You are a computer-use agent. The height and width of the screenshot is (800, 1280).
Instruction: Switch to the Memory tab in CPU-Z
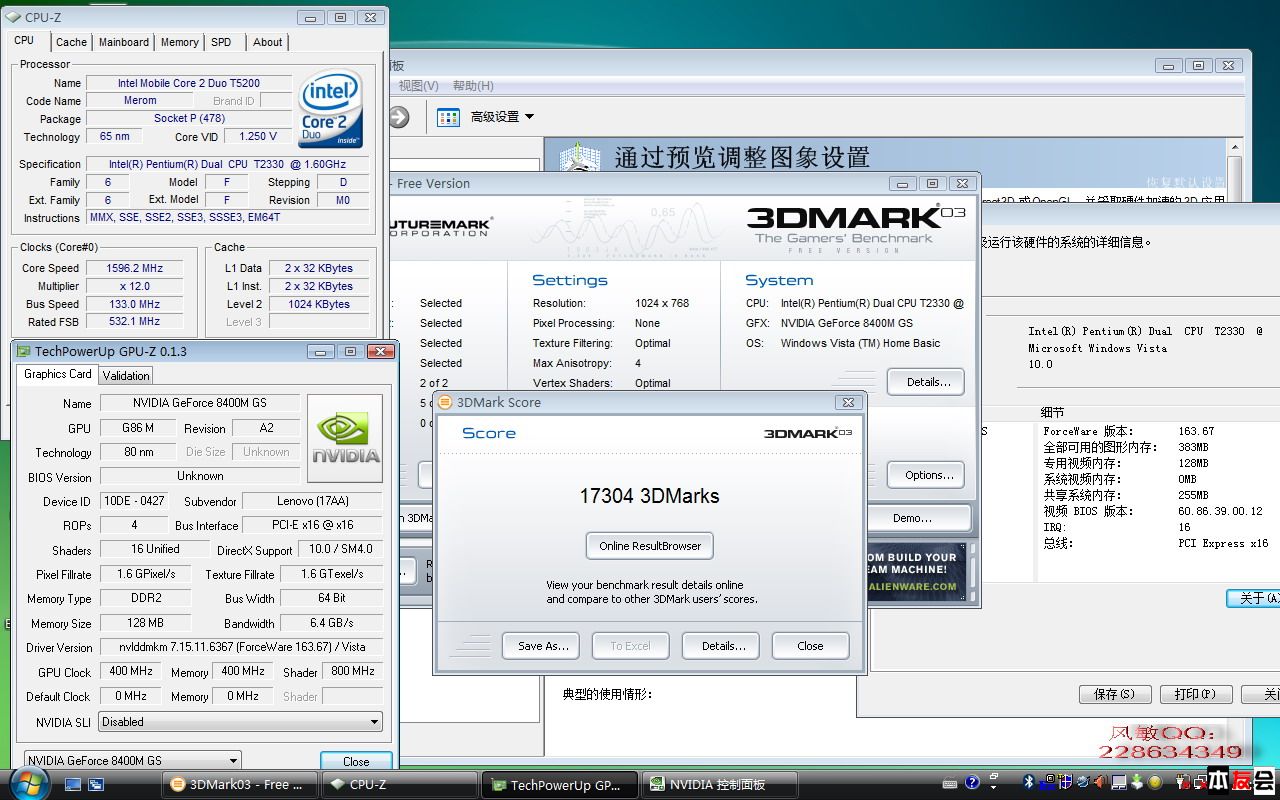180,42
